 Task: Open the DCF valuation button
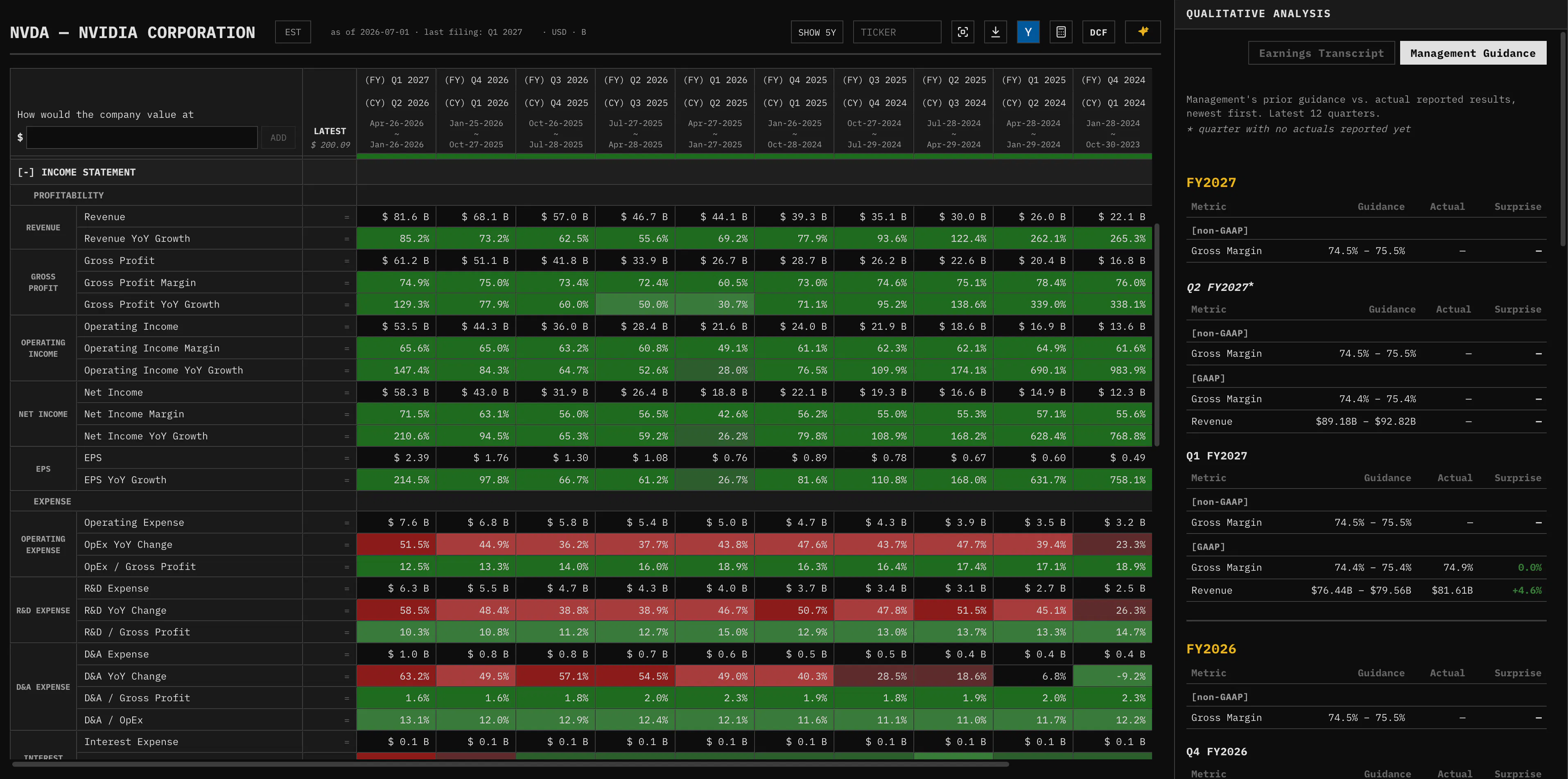point(1098,32)
